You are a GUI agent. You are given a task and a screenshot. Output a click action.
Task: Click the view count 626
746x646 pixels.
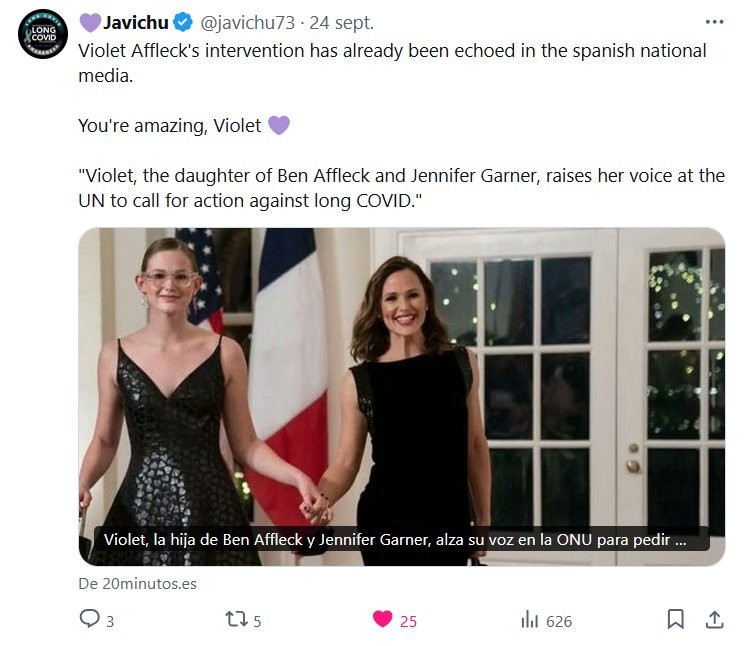point(559,621)
